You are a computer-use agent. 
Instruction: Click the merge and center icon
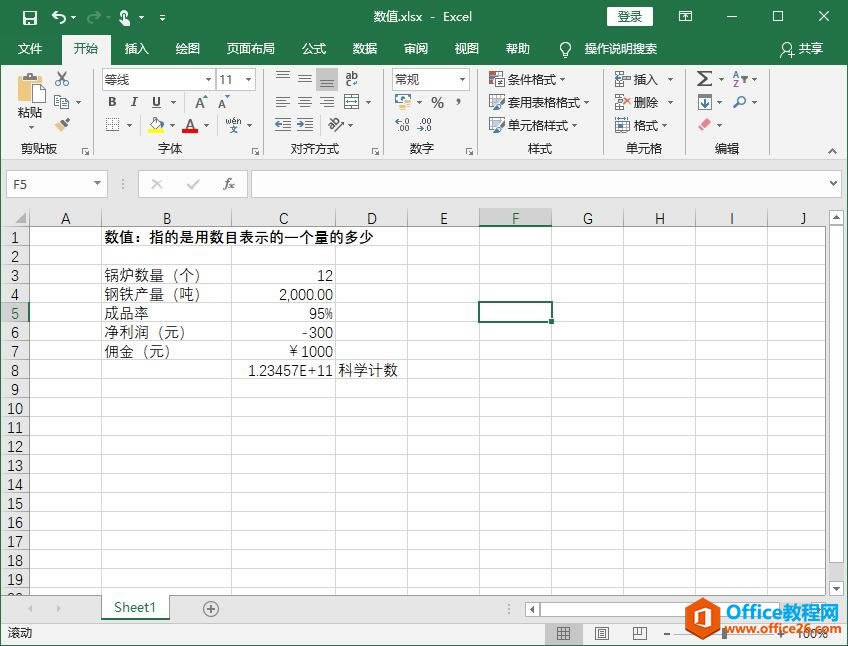tap(352, 100)
